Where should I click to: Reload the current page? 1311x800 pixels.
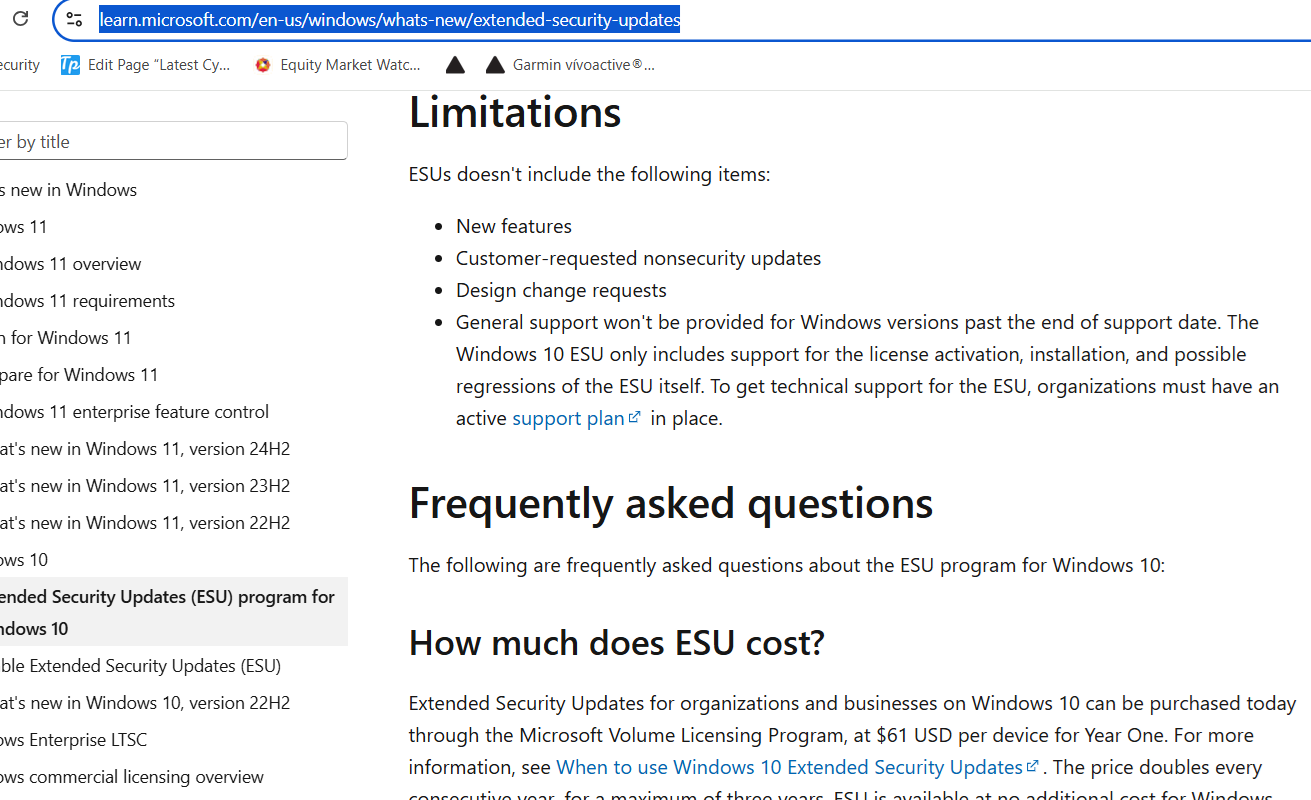tap(19, 18)
